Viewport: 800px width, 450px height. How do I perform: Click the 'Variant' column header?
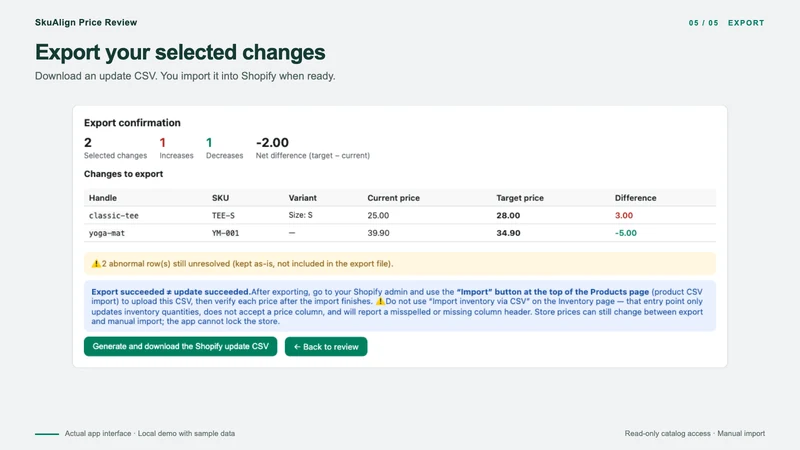pos(303,198)
